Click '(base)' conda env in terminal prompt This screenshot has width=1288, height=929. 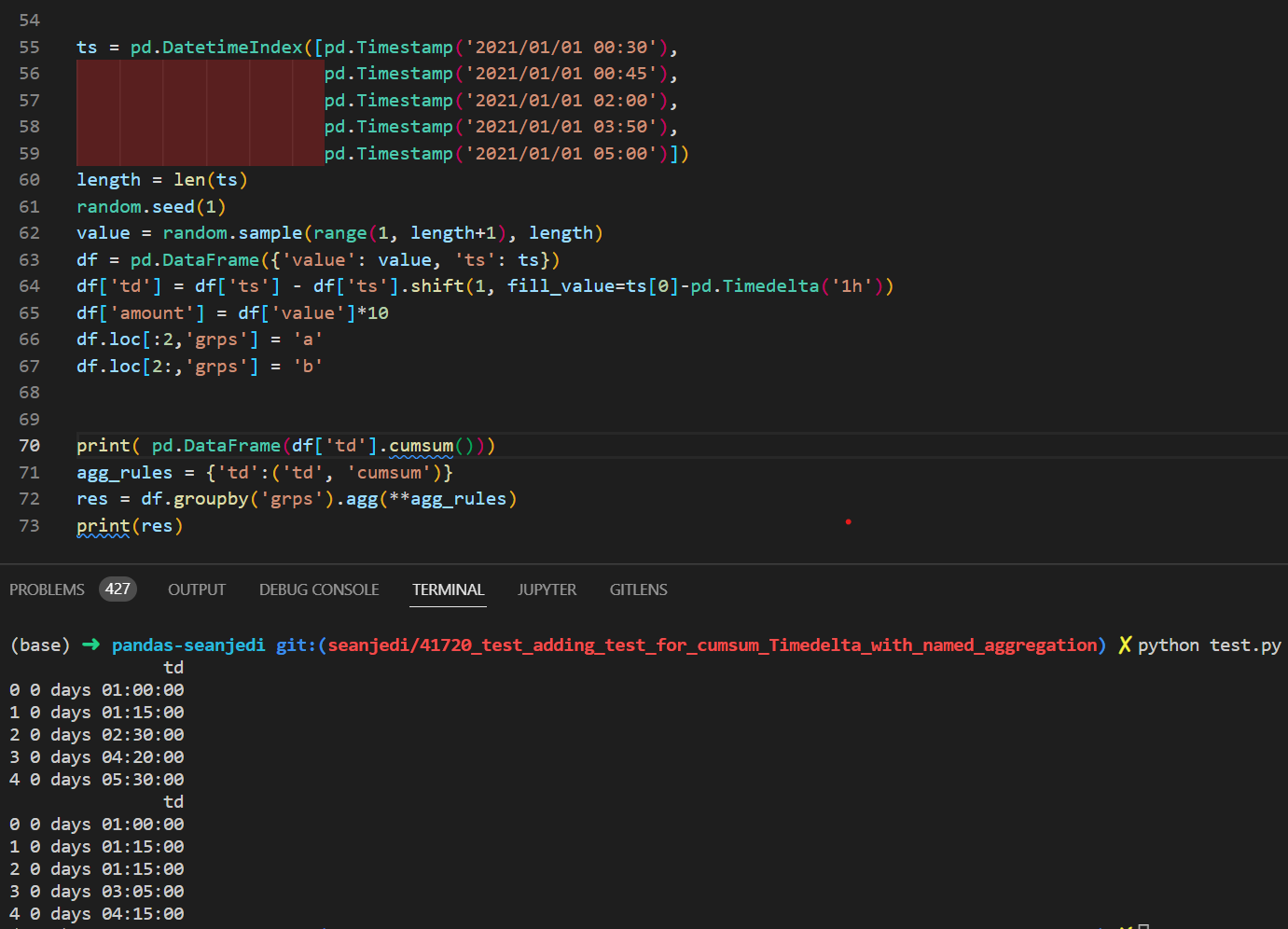point(40,645)
